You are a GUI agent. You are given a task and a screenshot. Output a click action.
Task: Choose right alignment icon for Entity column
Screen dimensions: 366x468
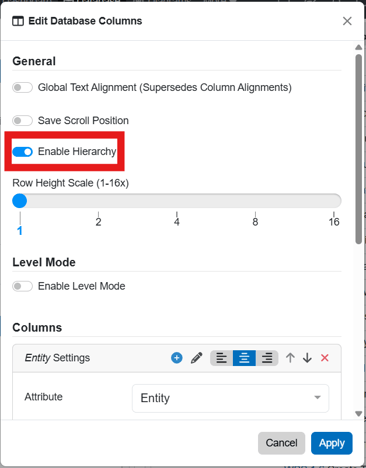(267, 358)
